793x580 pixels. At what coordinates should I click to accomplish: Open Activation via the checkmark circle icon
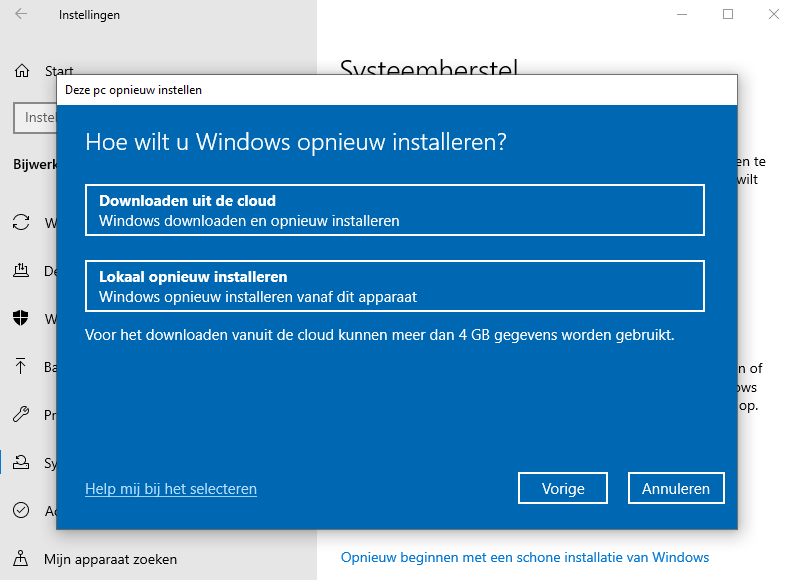click(21, 511)
